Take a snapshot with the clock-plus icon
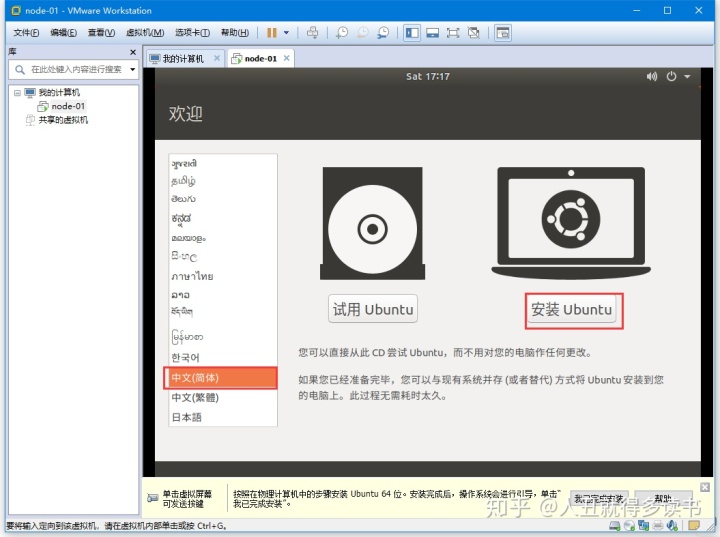Screen dimensions: 720x537 tap(342, 33)
